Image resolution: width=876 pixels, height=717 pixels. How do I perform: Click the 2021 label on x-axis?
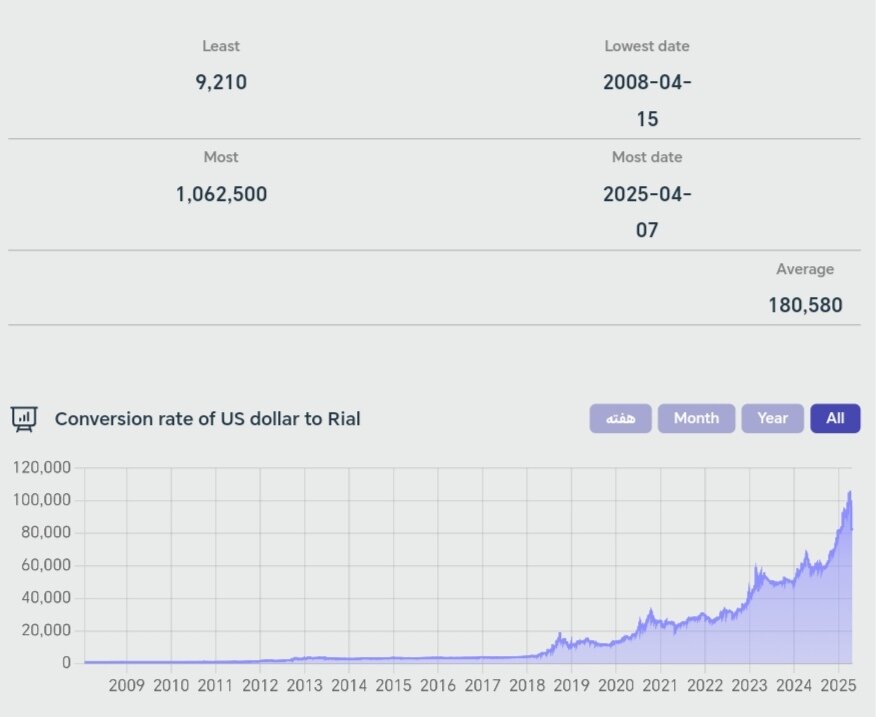[660, 686]
